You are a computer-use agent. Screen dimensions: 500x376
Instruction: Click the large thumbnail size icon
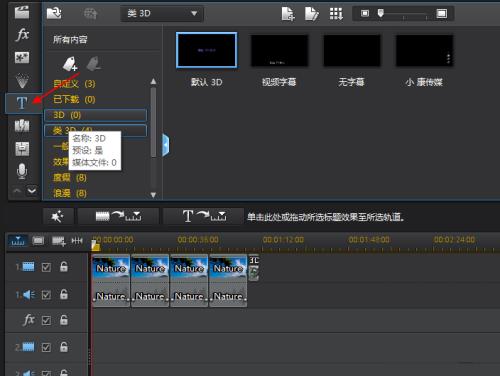tap(442, 13)
